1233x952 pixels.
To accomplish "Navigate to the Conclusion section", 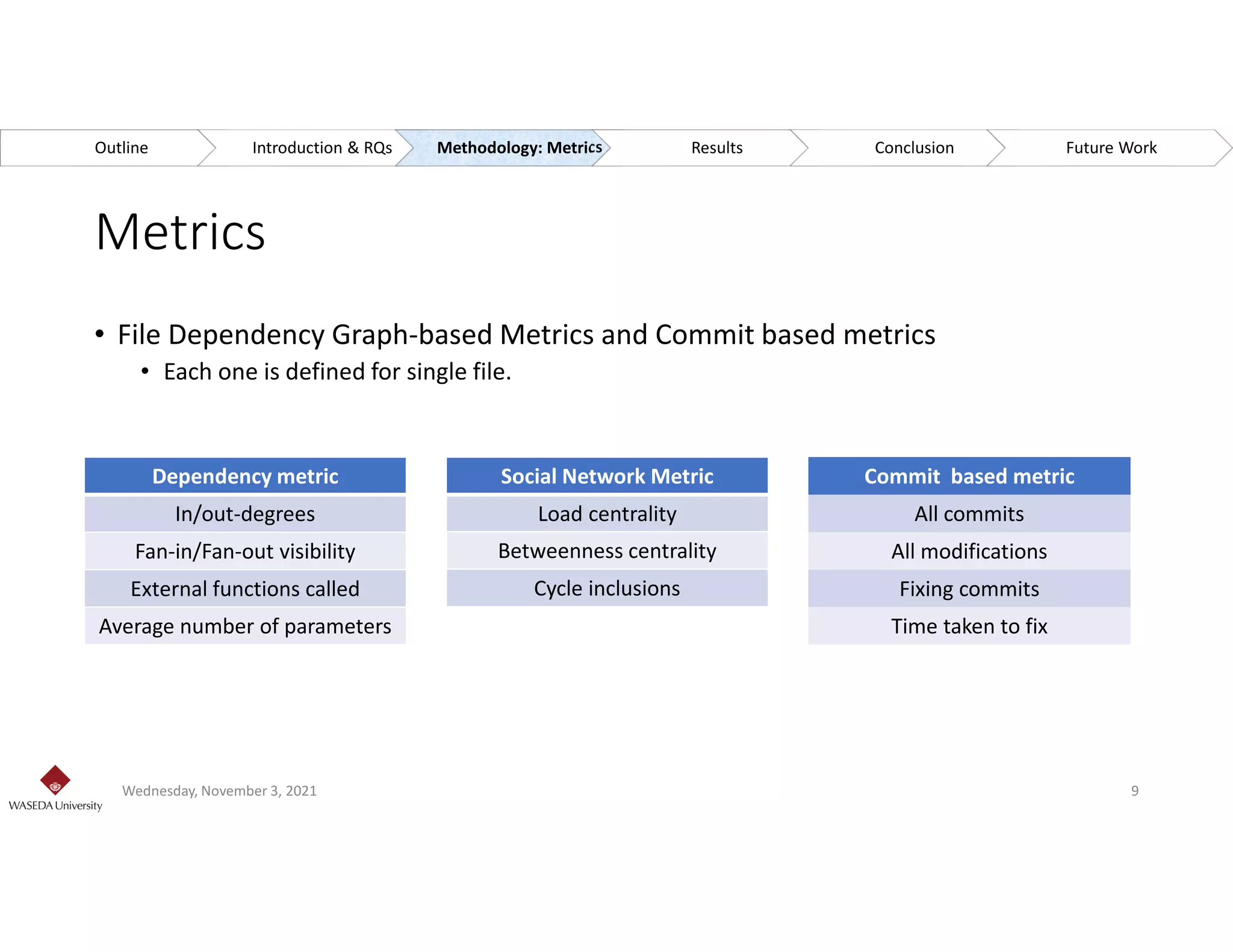I will (913, 148).
